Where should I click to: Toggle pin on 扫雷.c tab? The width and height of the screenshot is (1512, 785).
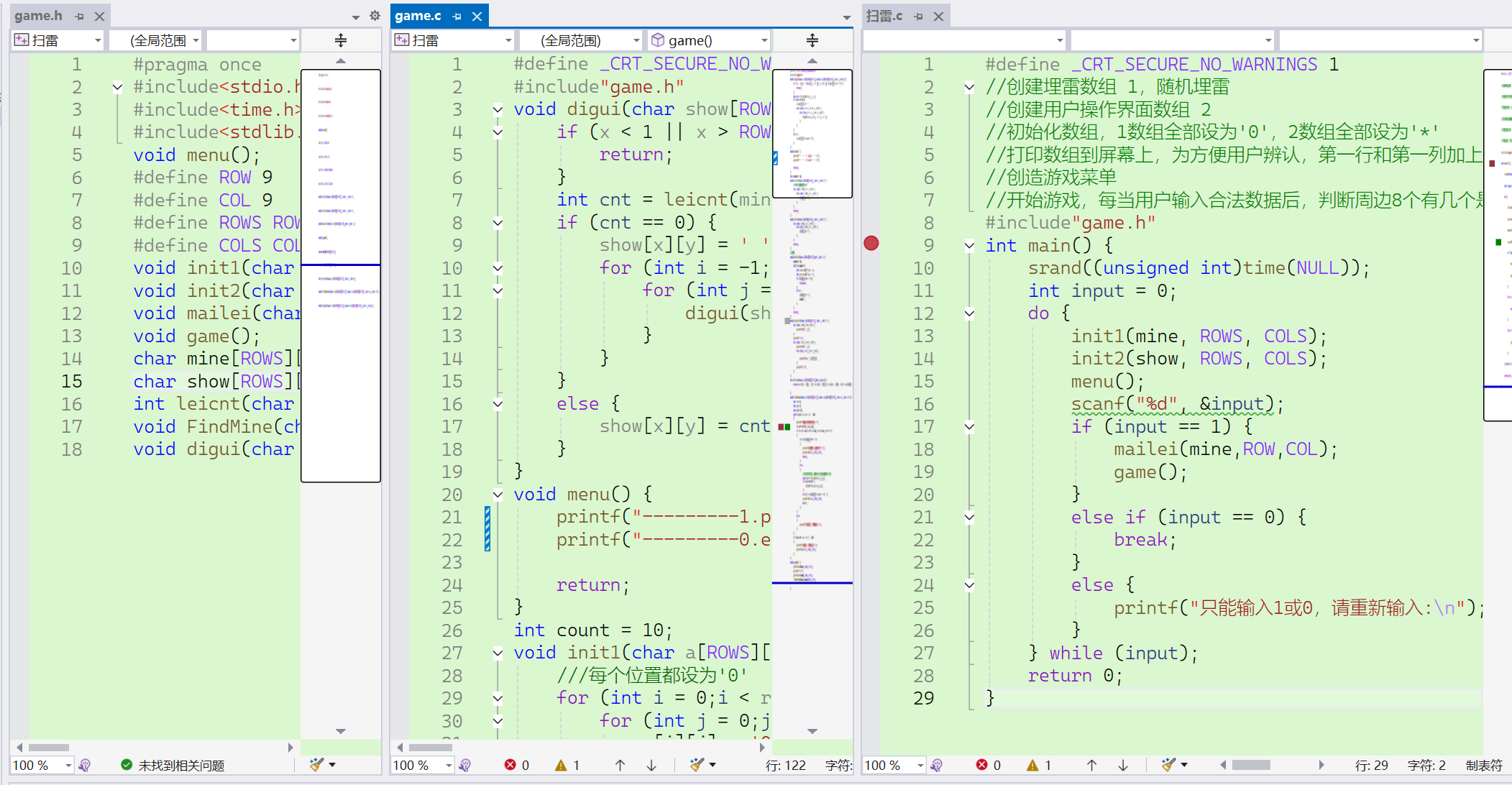pos(918,16)
